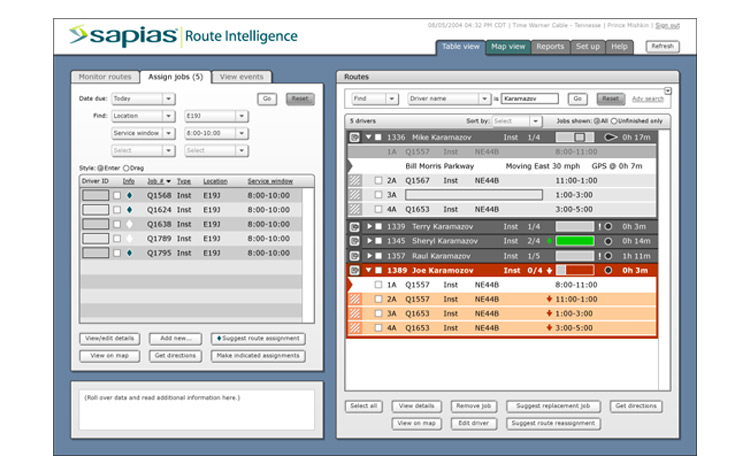Click the Sign out link

667,25
